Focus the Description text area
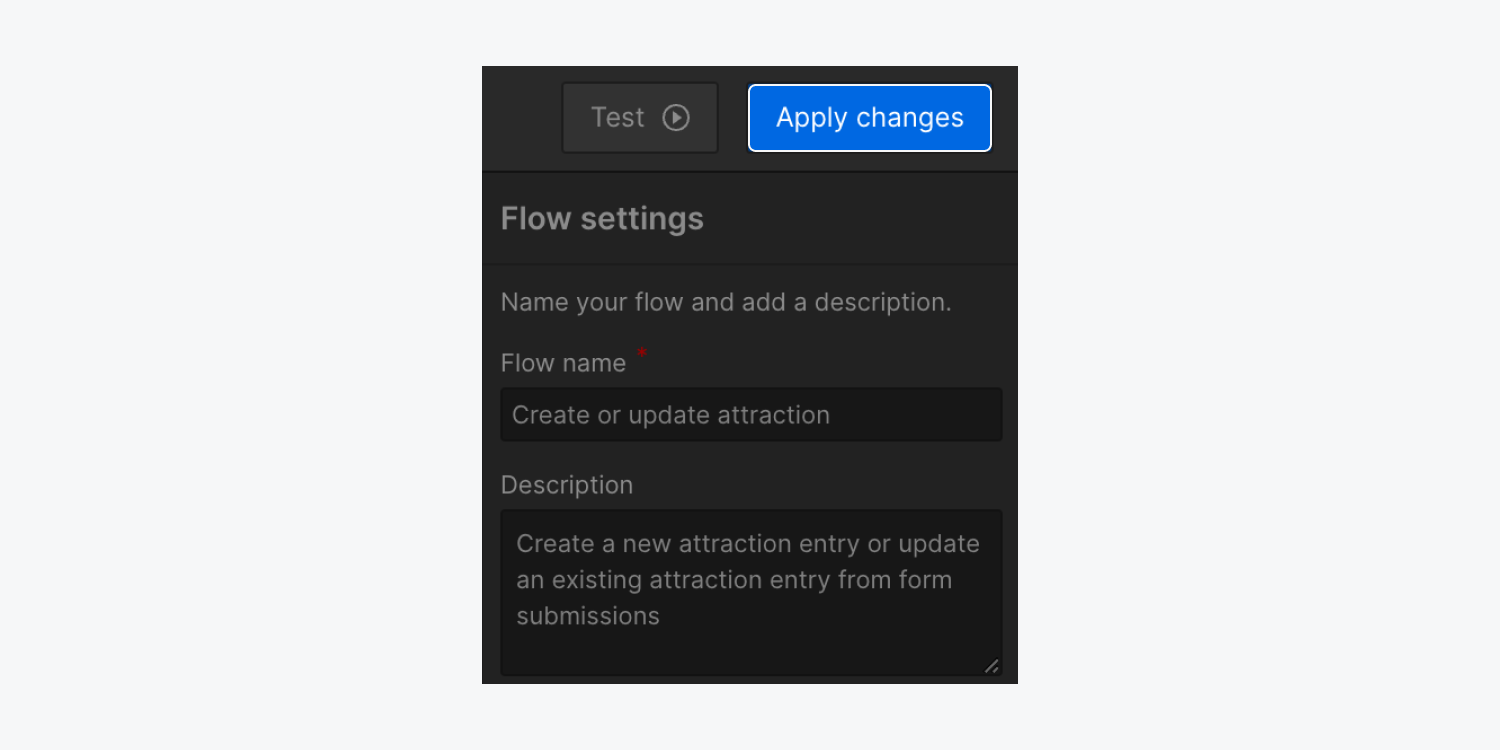The image size is (1501, 751). coord(751,593)
